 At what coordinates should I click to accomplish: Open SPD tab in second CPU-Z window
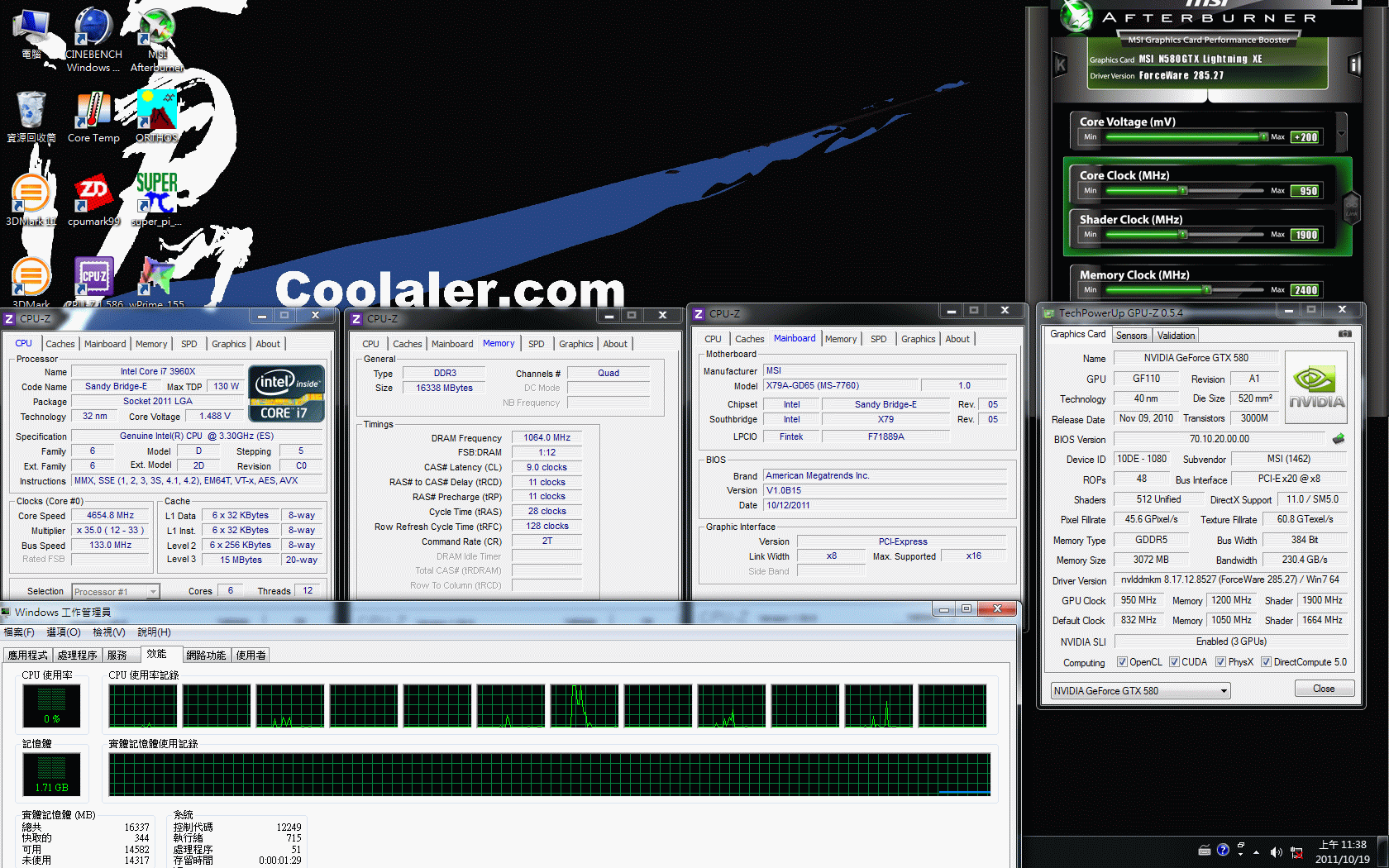click(537, 344)
